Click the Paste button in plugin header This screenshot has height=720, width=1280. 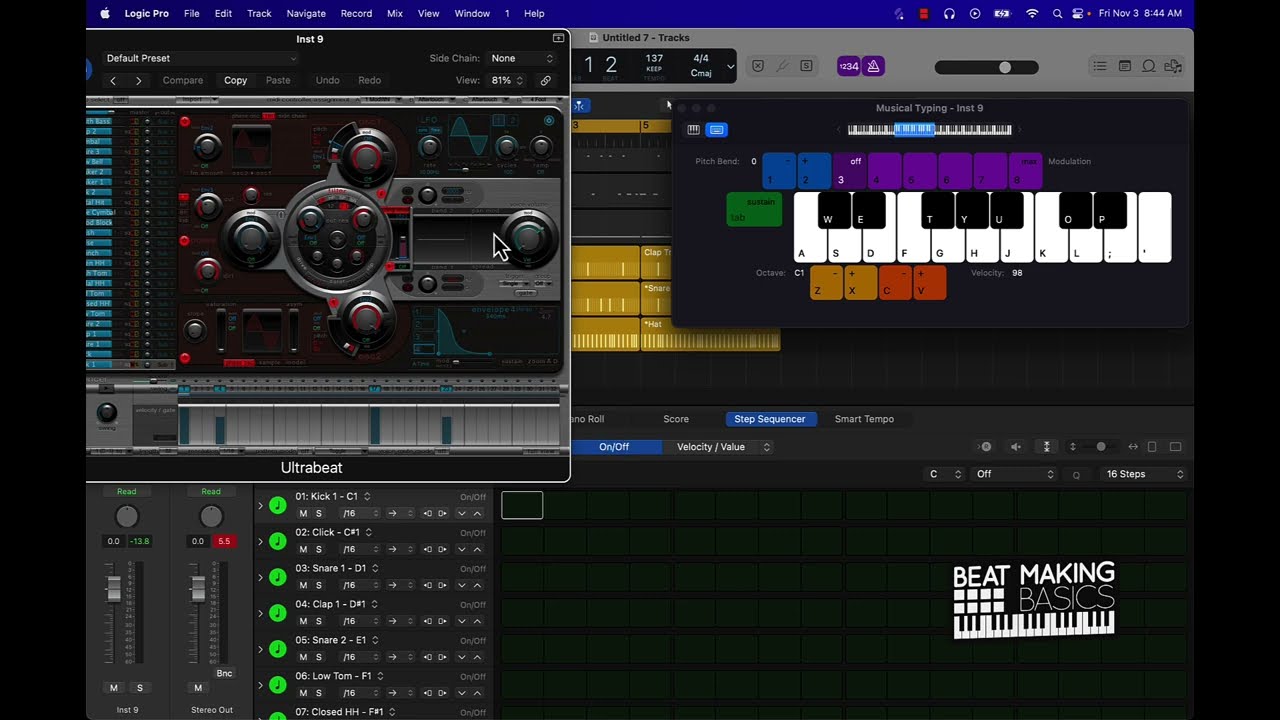pos(278,80)
